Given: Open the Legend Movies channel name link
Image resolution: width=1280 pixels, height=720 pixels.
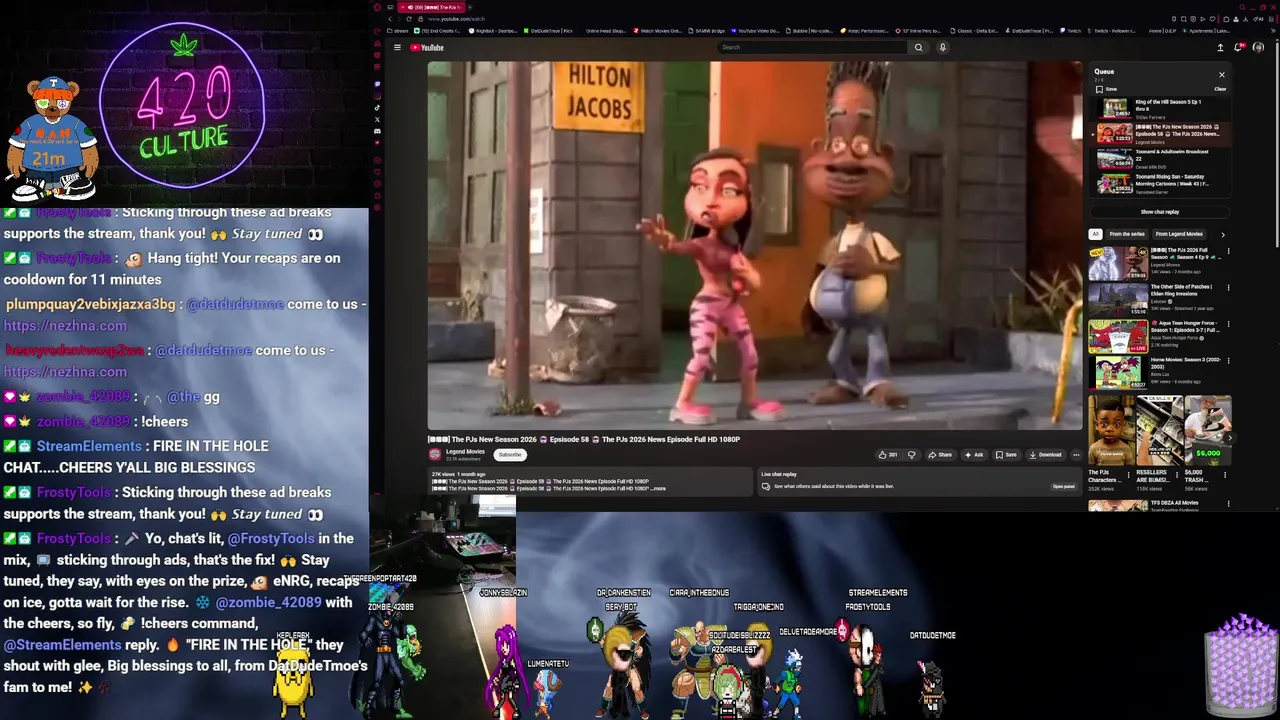Looking at the screenshot, I should 465,452.
